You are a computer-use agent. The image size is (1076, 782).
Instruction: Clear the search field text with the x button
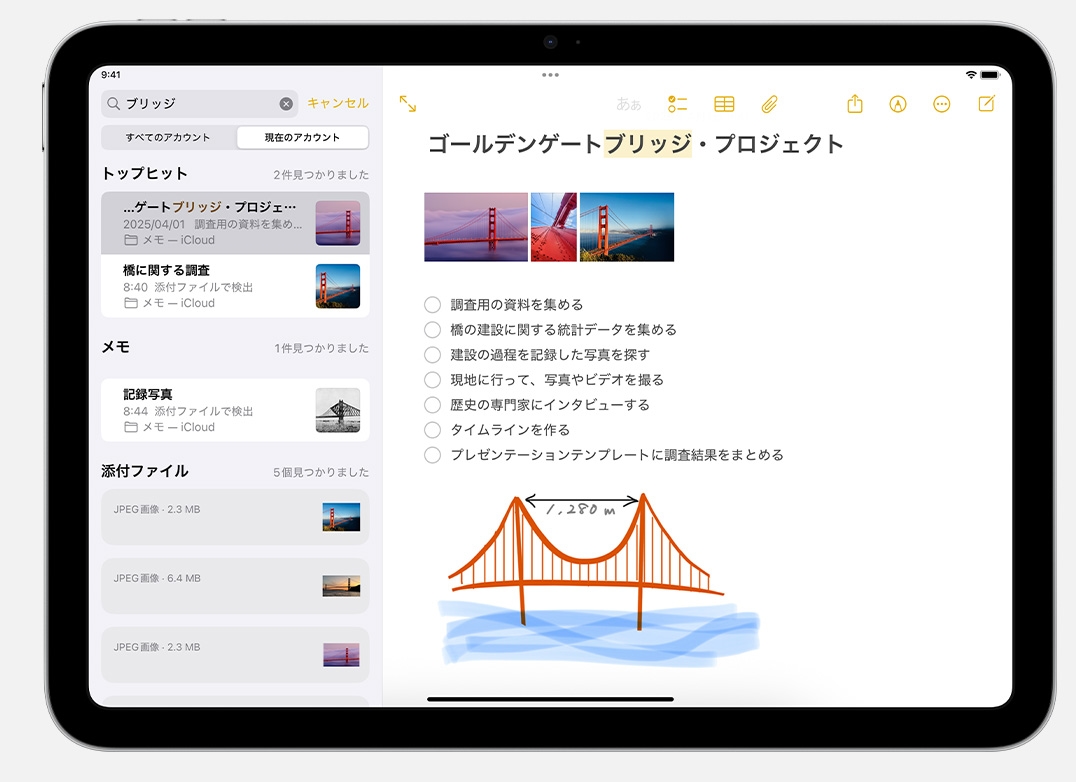286,104
